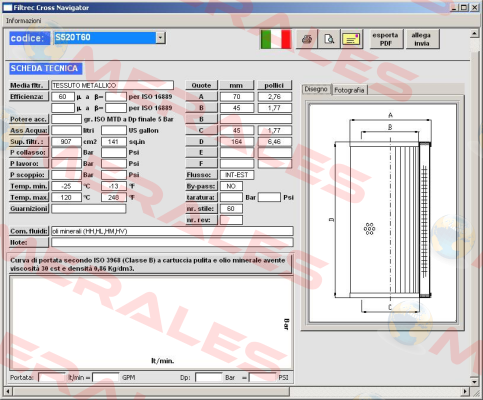
Task: Click the Temp. min. °C field showing -25
Action: [66, 186]
